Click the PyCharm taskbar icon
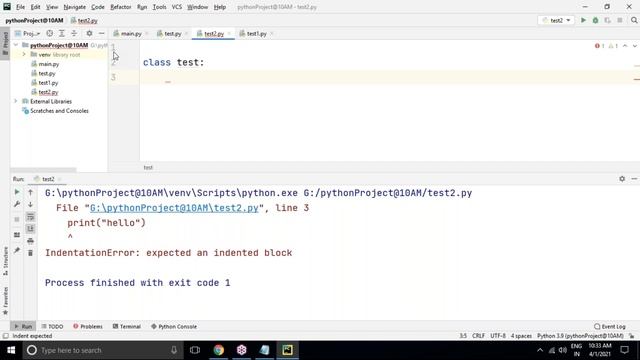 [287, 350]
